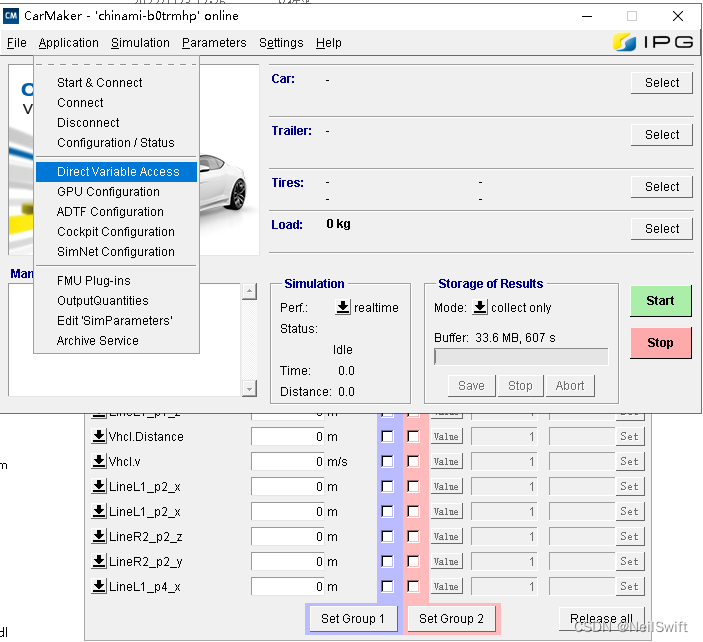Click Select button for Tires
Image resolution: width=703 pixels, height=642 pixels.
pyautogui.click(x=662, y=187)
